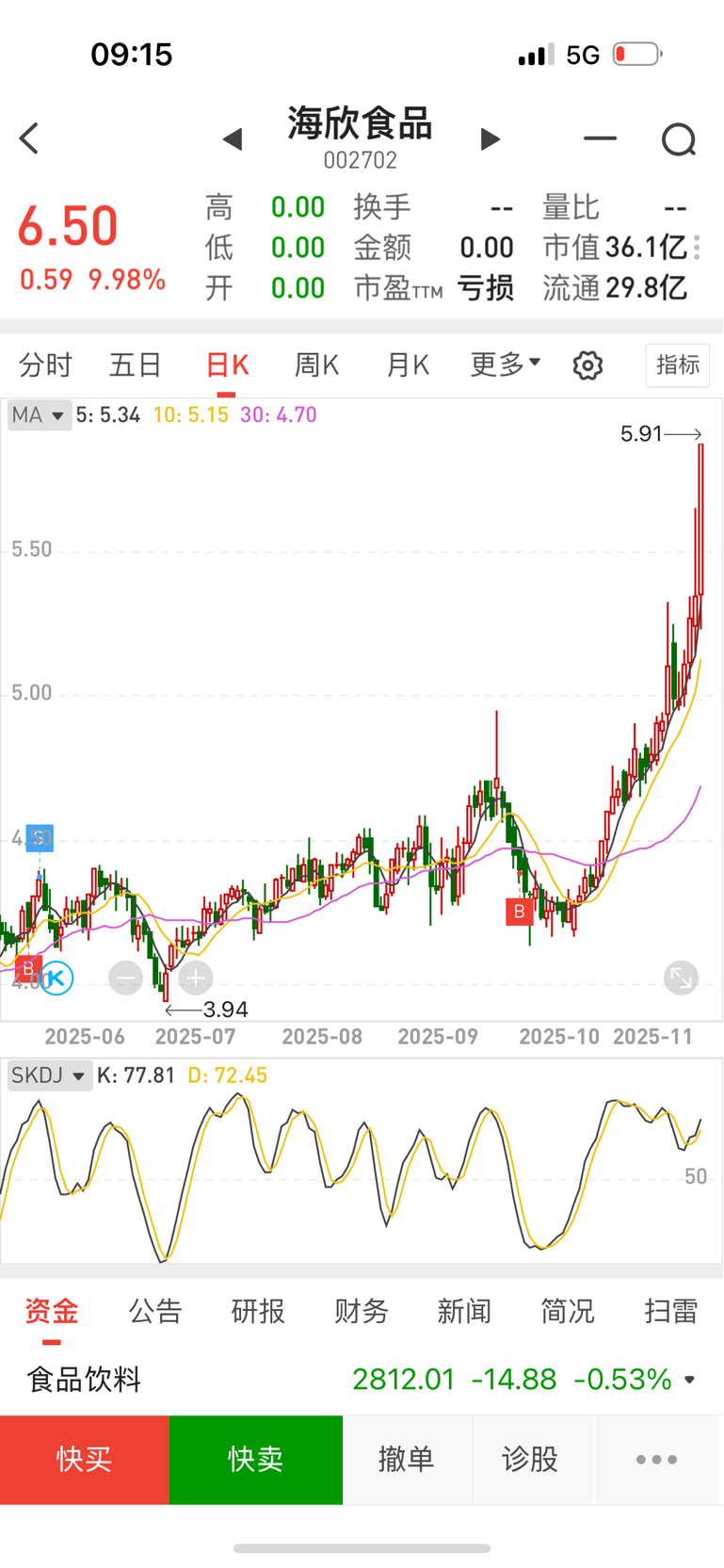Expand the 更多 period dropdown
The width and height of the screenshot is (724, 1568).
pyautogui.click(x=506, y=364)
